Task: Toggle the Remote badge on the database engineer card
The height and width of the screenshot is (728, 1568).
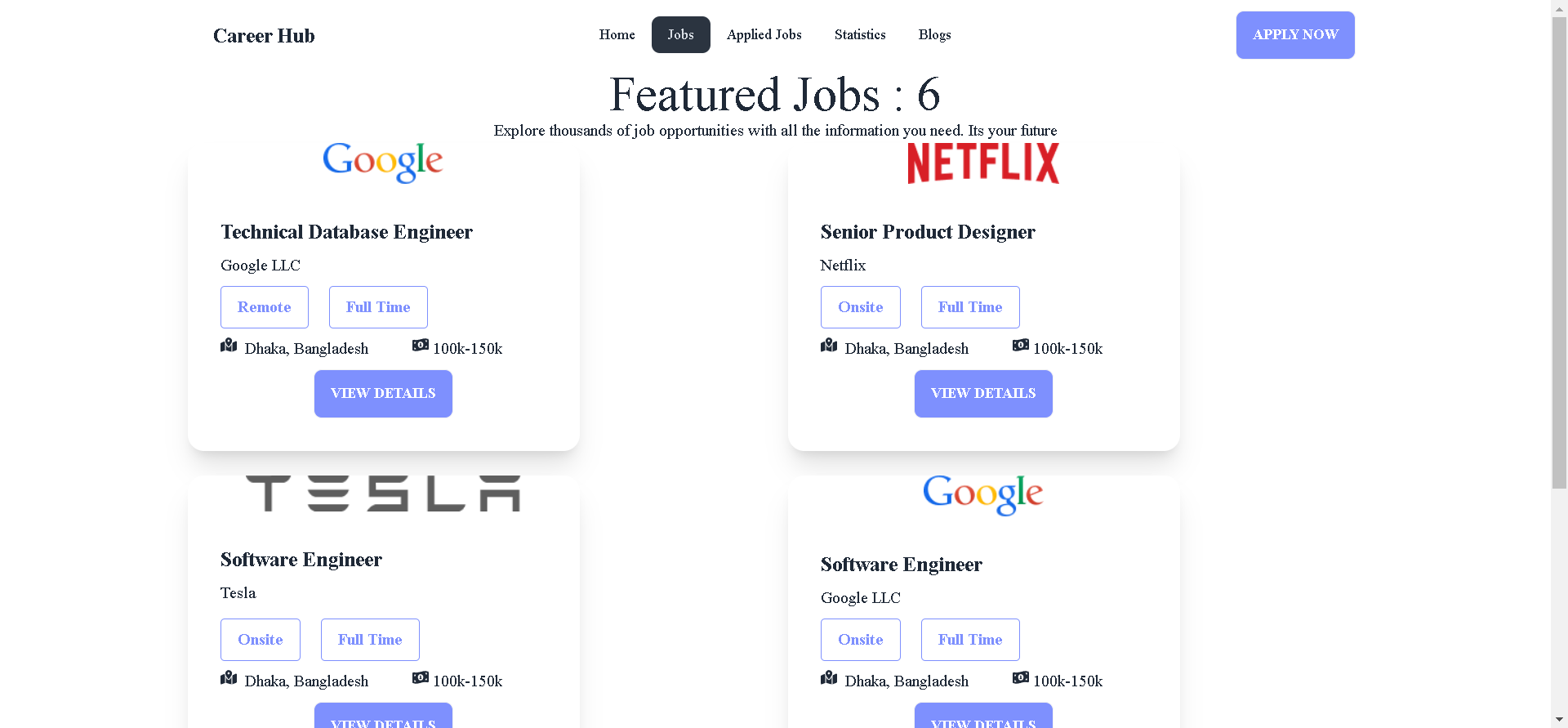Action: click(264, 306)
